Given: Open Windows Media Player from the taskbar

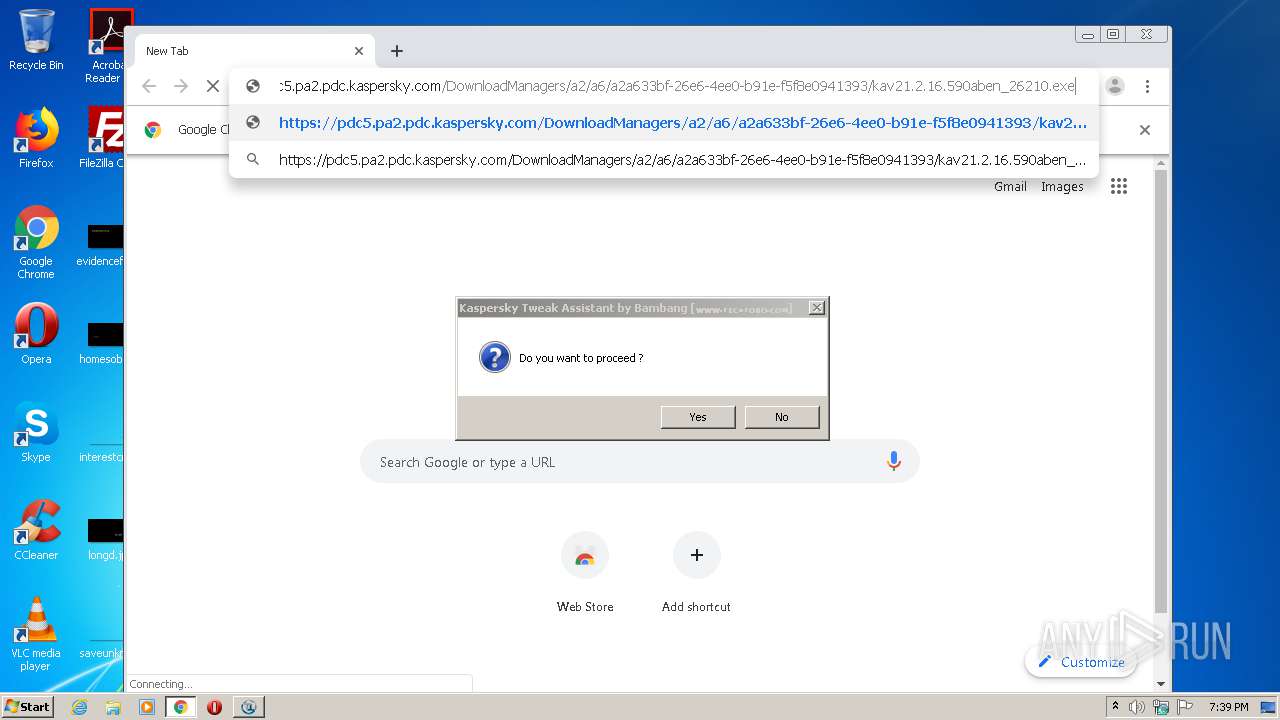Looking at the screenshot, I should (x=147, y=707).
